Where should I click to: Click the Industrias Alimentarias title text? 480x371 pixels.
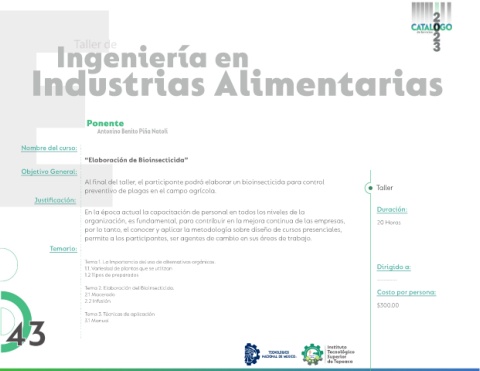click(237, 83)
